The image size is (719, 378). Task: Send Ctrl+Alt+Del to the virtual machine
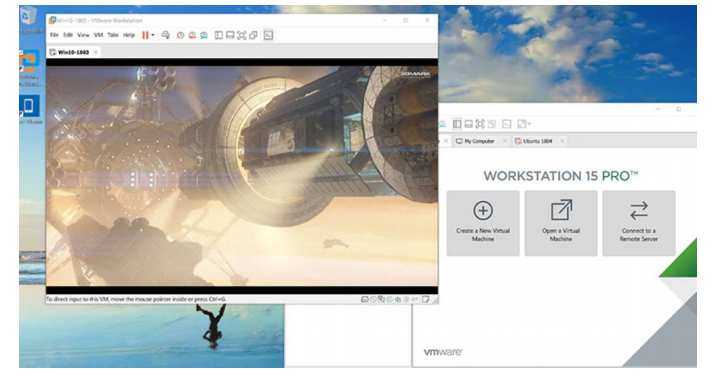click(166, 35)
